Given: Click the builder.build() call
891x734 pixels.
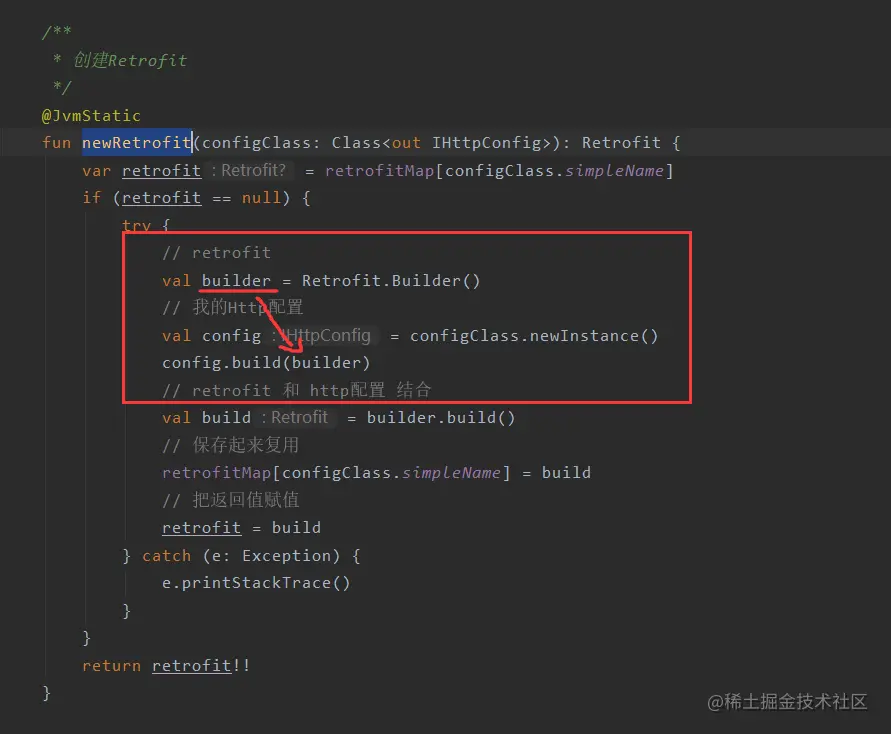Looking at the screenshot, I should click(x=441, y=418).
